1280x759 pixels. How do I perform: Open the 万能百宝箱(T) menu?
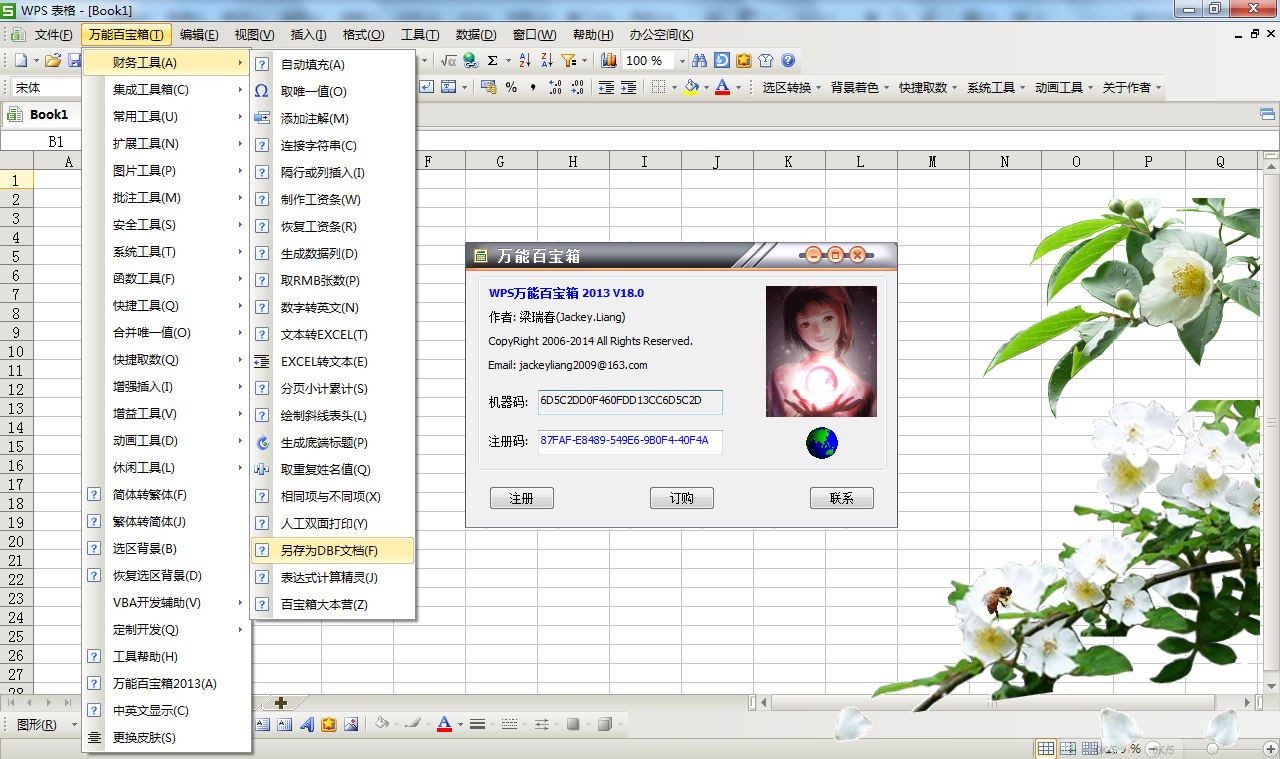pos(127,34)
